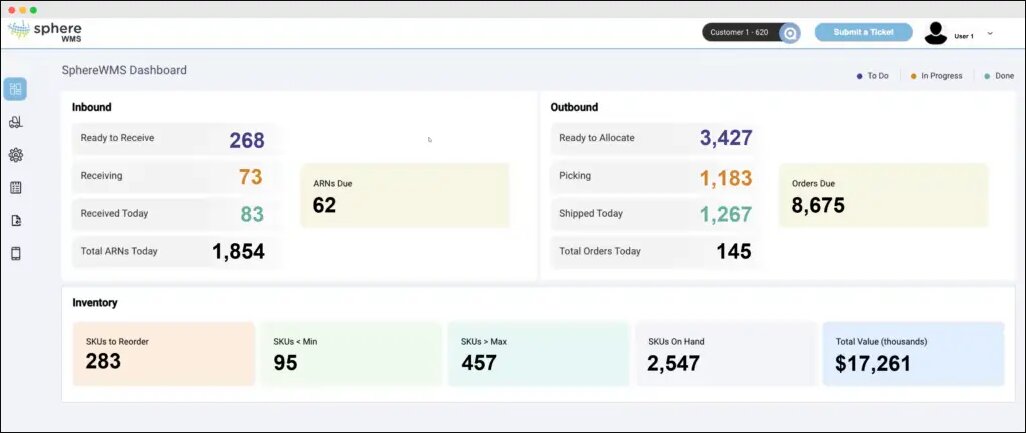Open the document file icon in sidebar
The image size is (1026, 433).
point(15,221)
